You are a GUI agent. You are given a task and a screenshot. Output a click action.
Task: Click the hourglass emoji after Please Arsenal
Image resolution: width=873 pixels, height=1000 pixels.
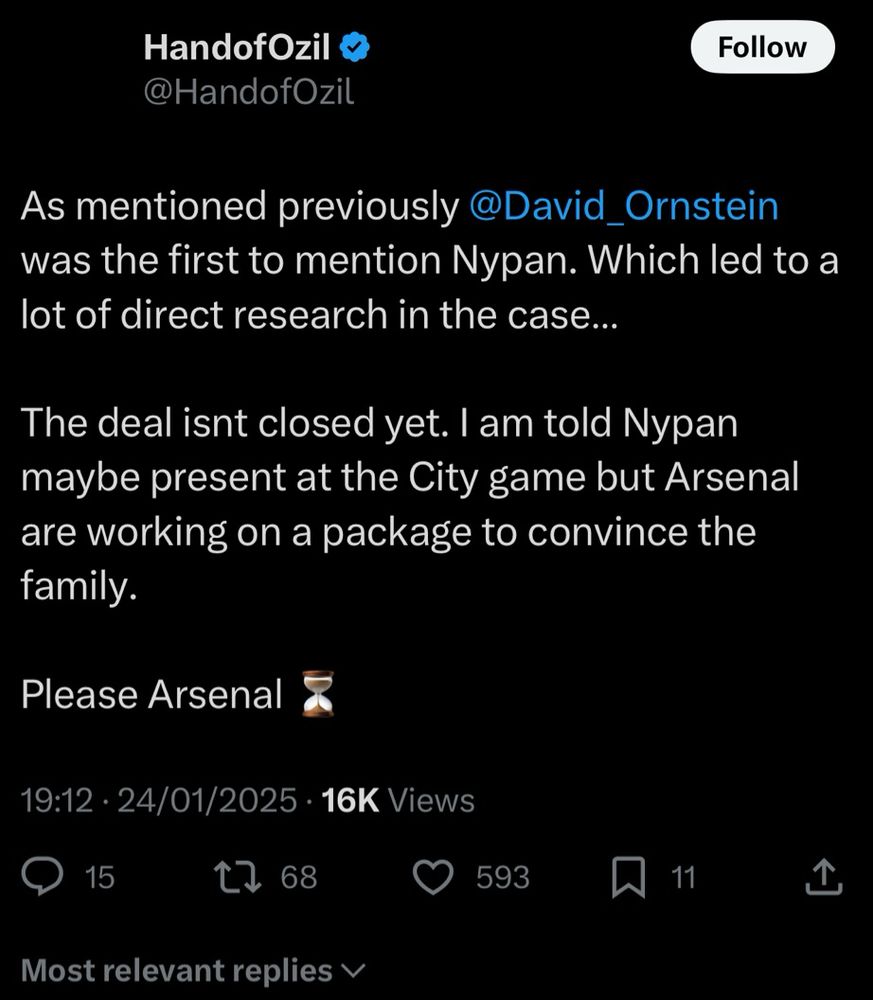click(318, 694)
